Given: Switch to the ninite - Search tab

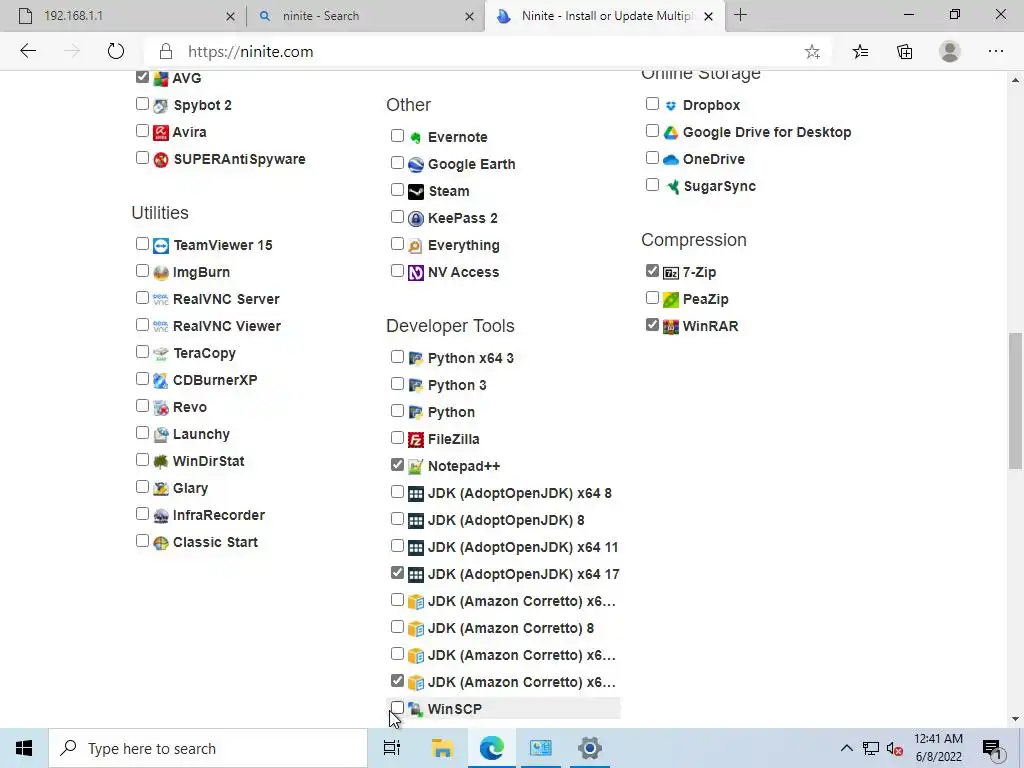Looking at the screenshot, I should click(x=364, y=16).
